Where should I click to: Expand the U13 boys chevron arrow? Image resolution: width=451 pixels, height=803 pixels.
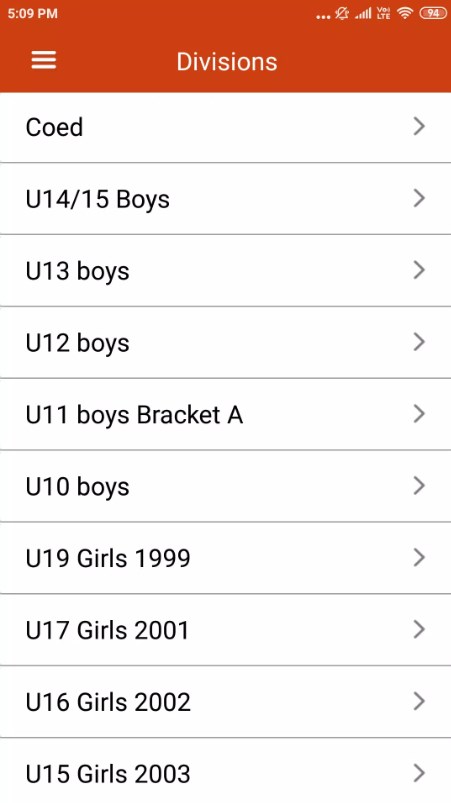click(x=419, y=269)
